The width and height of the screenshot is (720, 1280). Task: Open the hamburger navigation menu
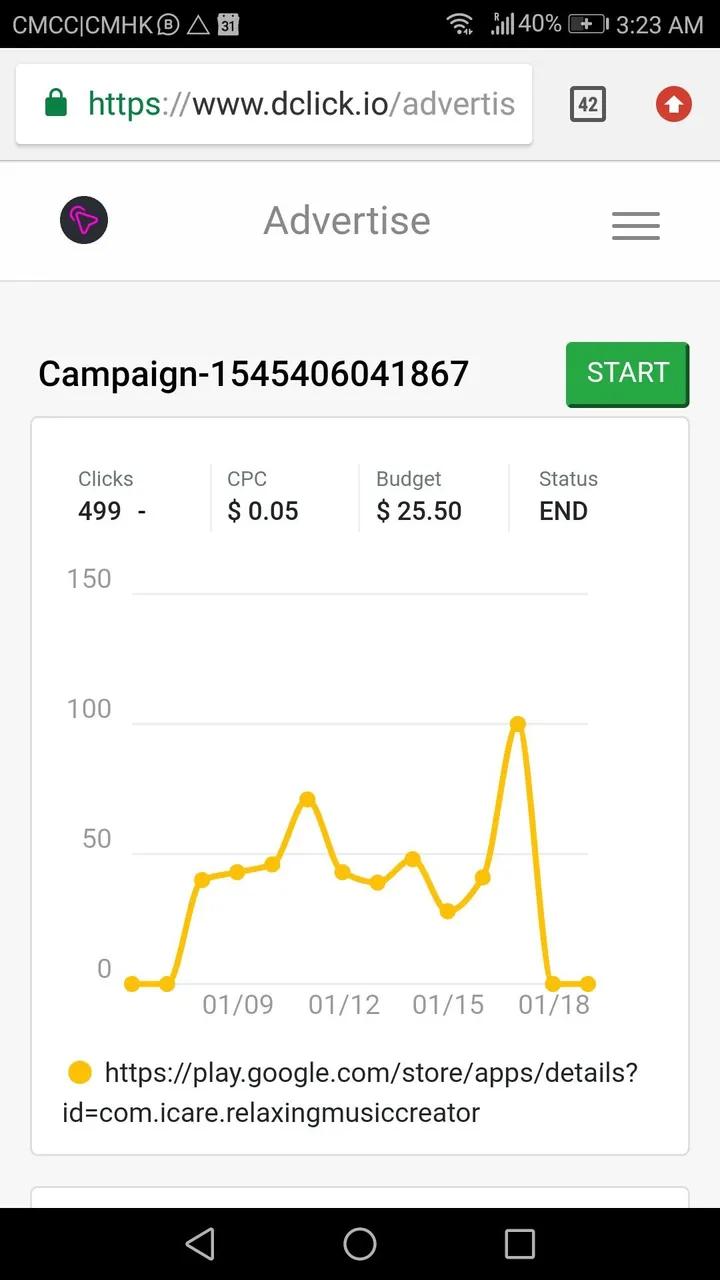point(636,225)
